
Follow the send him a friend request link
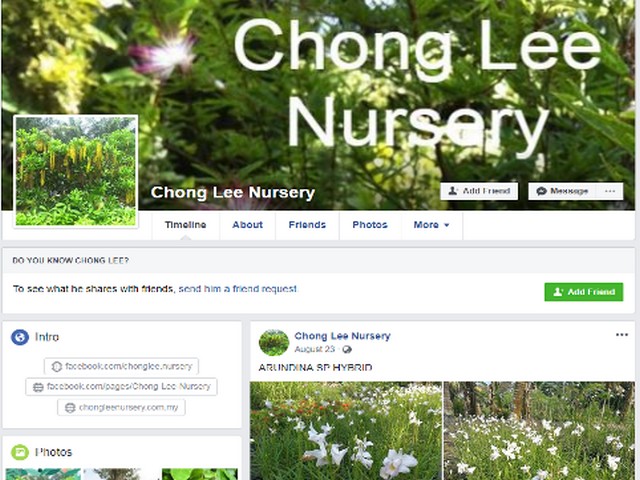click(238, 289)
